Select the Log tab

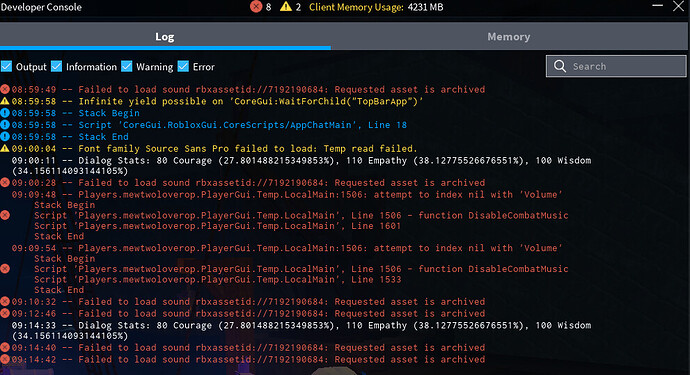pyautogui.click(x=165, y=37)
